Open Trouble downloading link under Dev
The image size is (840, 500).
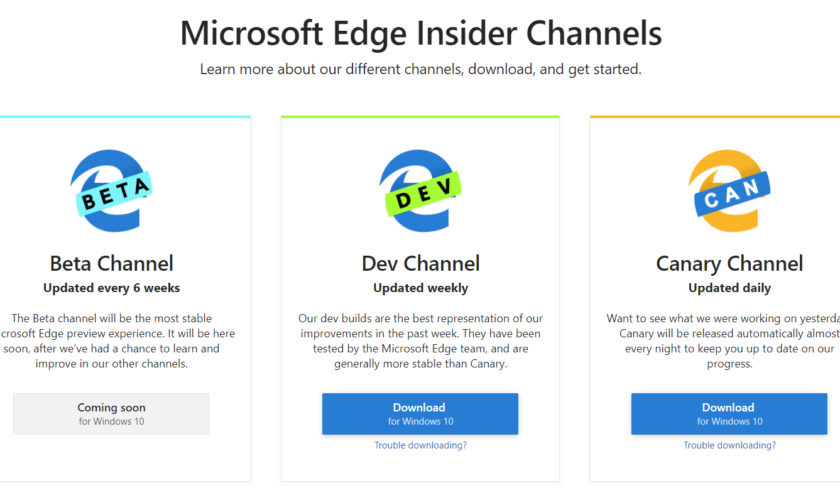coord(420,445)
